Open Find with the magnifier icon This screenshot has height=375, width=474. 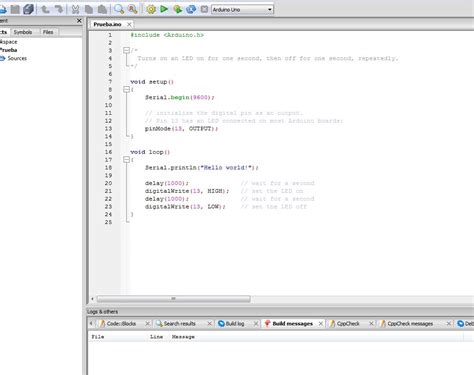pos(119,9)
